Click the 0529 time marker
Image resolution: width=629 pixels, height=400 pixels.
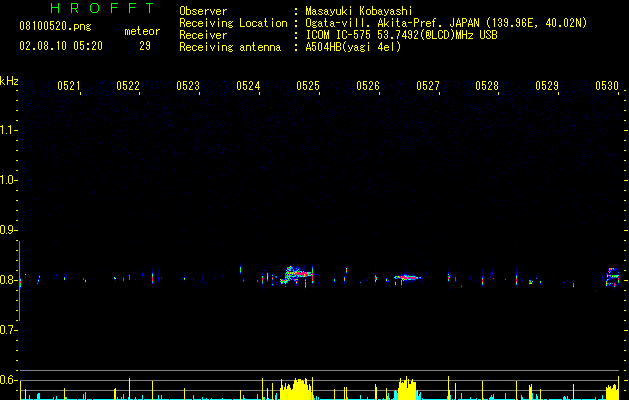tap(547, 86)
